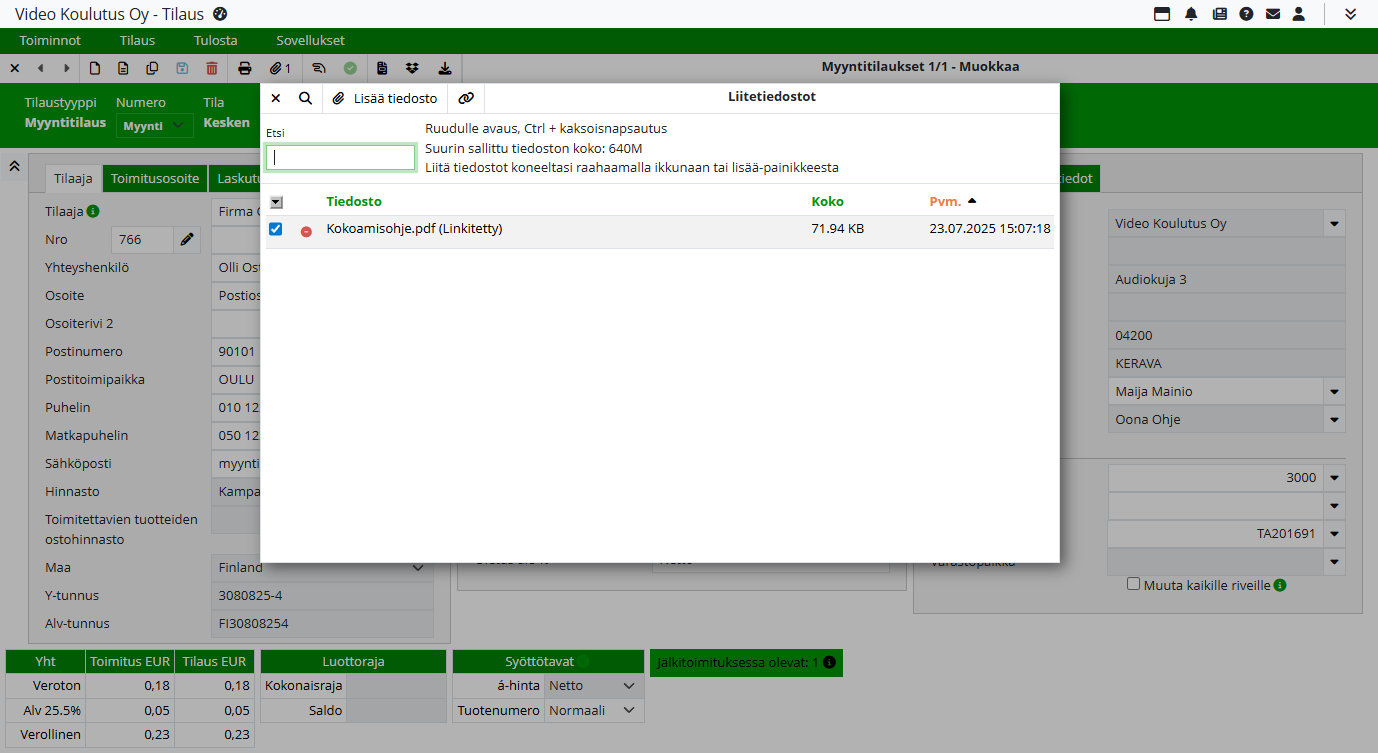Open dropdown next to Maija Mainio

[1334, 392]
